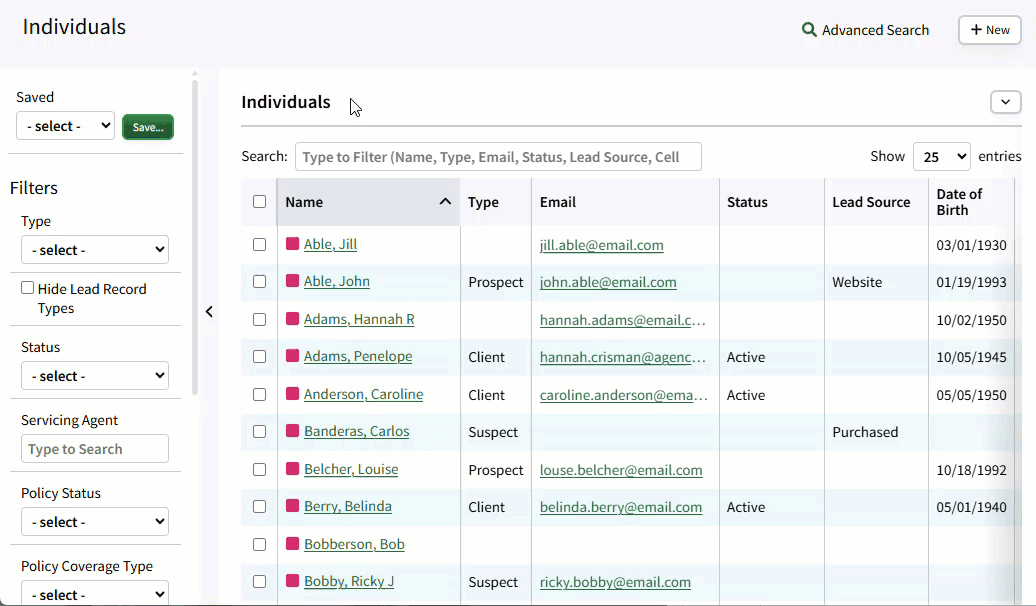Open the Policy Status dropdown
The width and height of the screenshot is (1036, 606).
pyautogui.click(x=94, y=521)
